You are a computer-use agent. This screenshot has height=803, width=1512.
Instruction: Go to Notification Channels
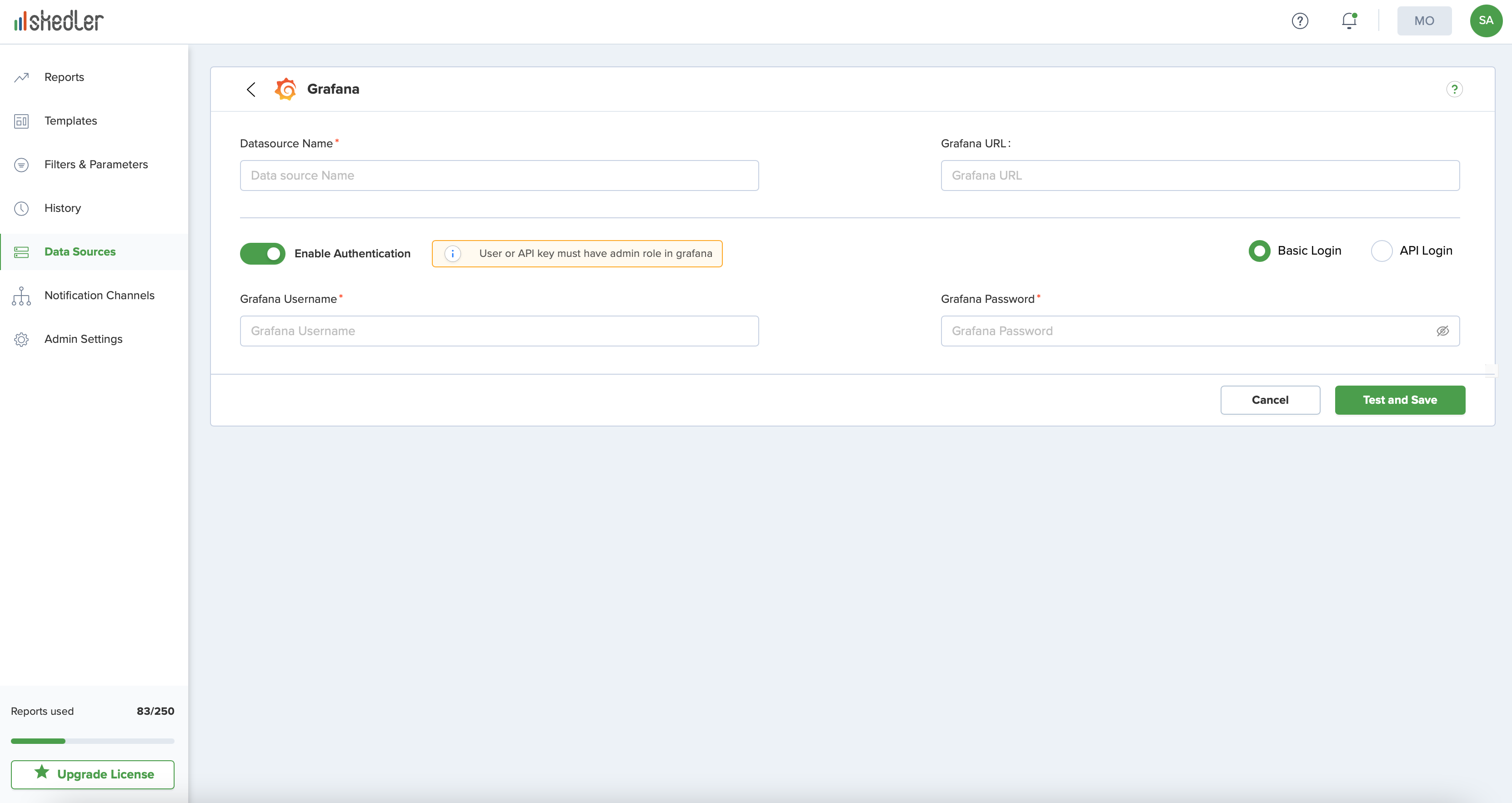click(x=99, y=295)
